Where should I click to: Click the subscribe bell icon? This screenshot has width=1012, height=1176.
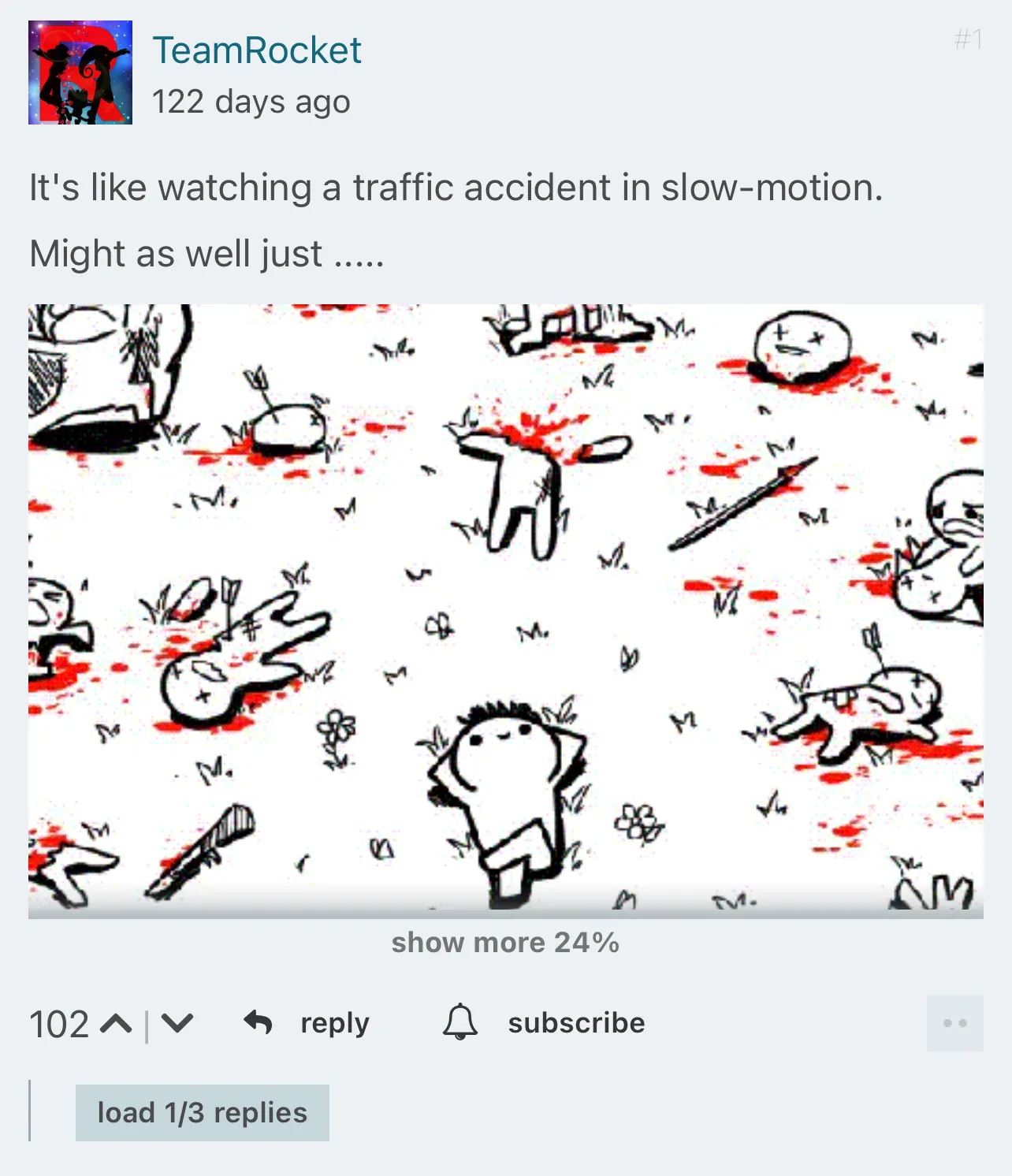coord(460,1022)
